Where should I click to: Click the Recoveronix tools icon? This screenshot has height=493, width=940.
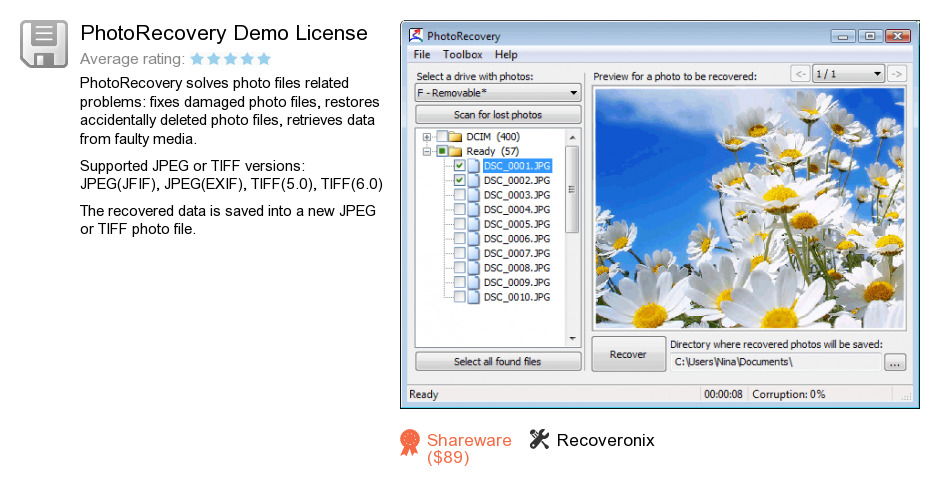tap(539, 440)
